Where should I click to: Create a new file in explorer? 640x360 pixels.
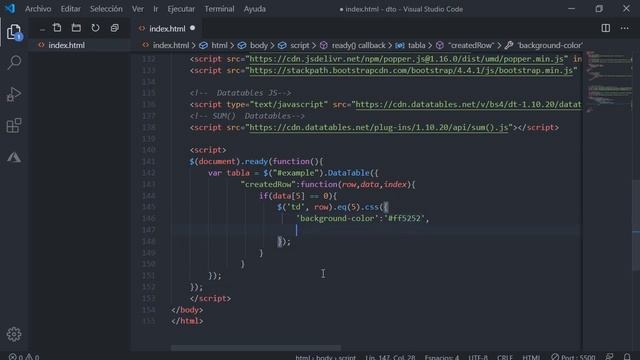57,28
